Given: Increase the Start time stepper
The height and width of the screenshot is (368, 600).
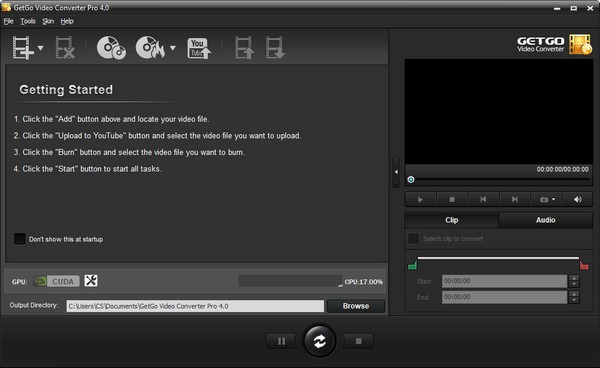Looking at the screenshot, I should coord(574,278).
